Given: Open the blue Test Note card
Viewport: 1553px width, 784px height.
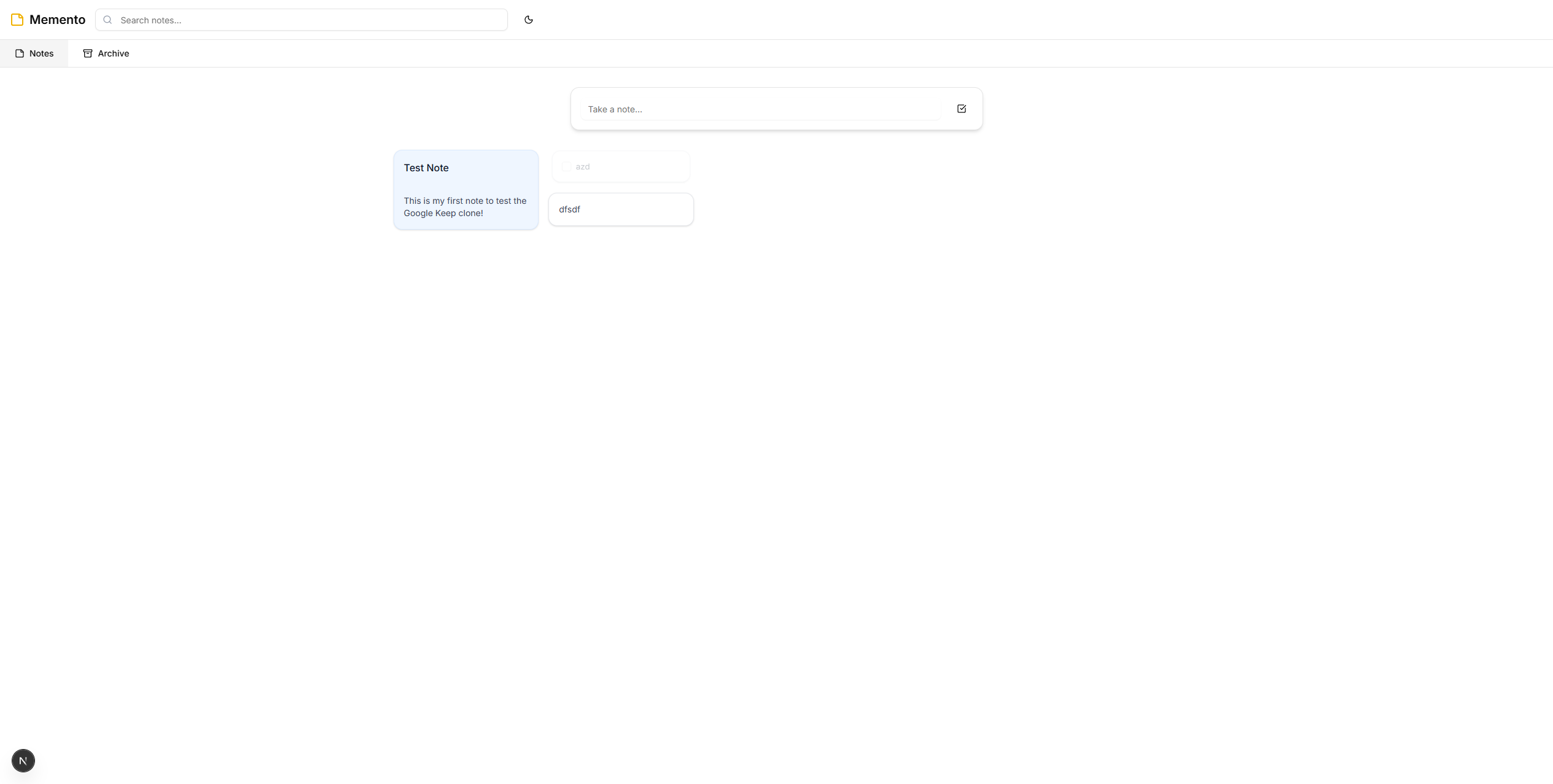Looking at the screenshot, I should click(x=466, y=184).
